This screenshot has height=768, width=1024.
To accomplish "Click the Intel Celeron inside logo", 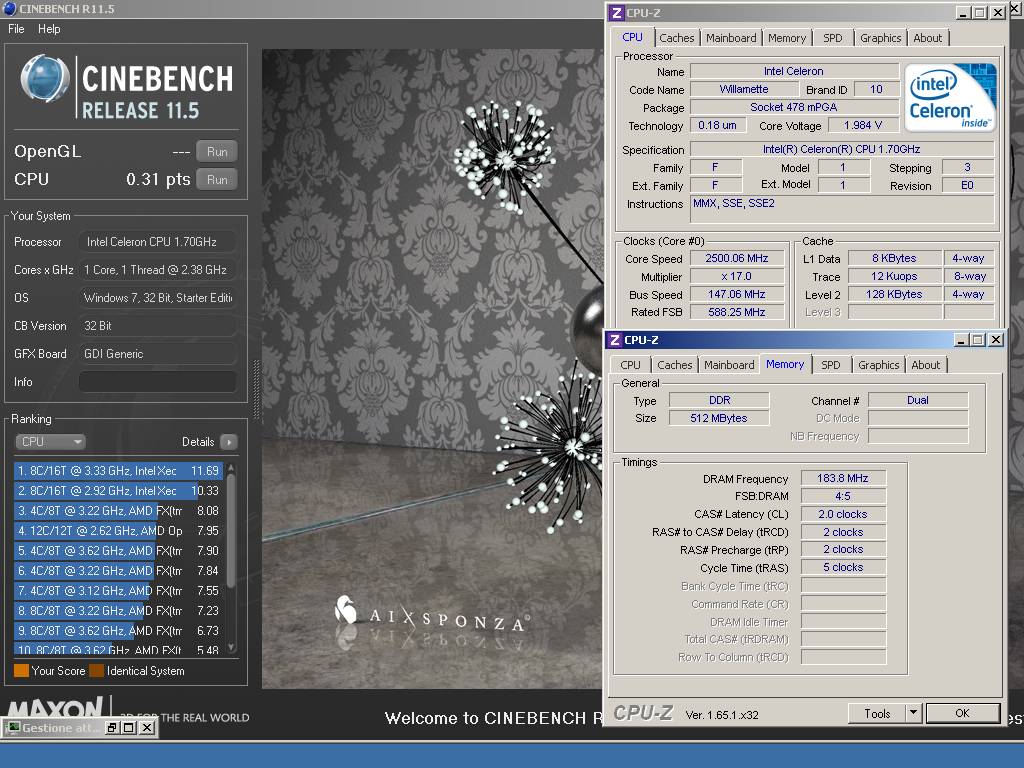I will pos(950,97).
